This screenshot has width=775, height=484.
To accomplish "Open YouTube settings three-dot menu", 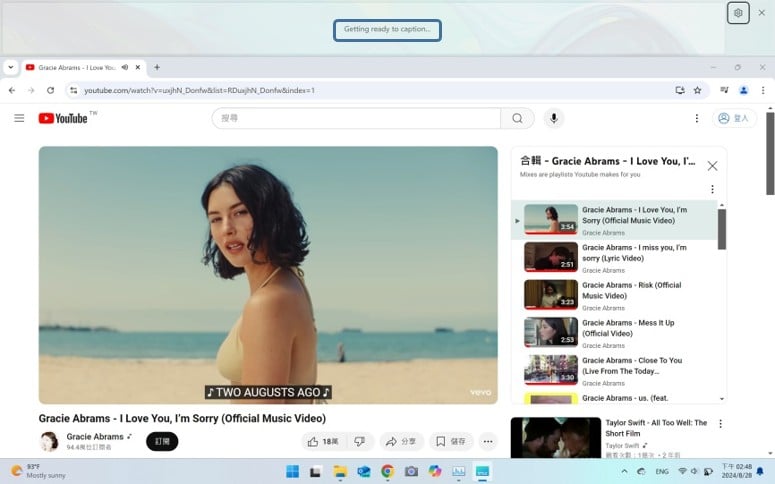I will 696,118.
